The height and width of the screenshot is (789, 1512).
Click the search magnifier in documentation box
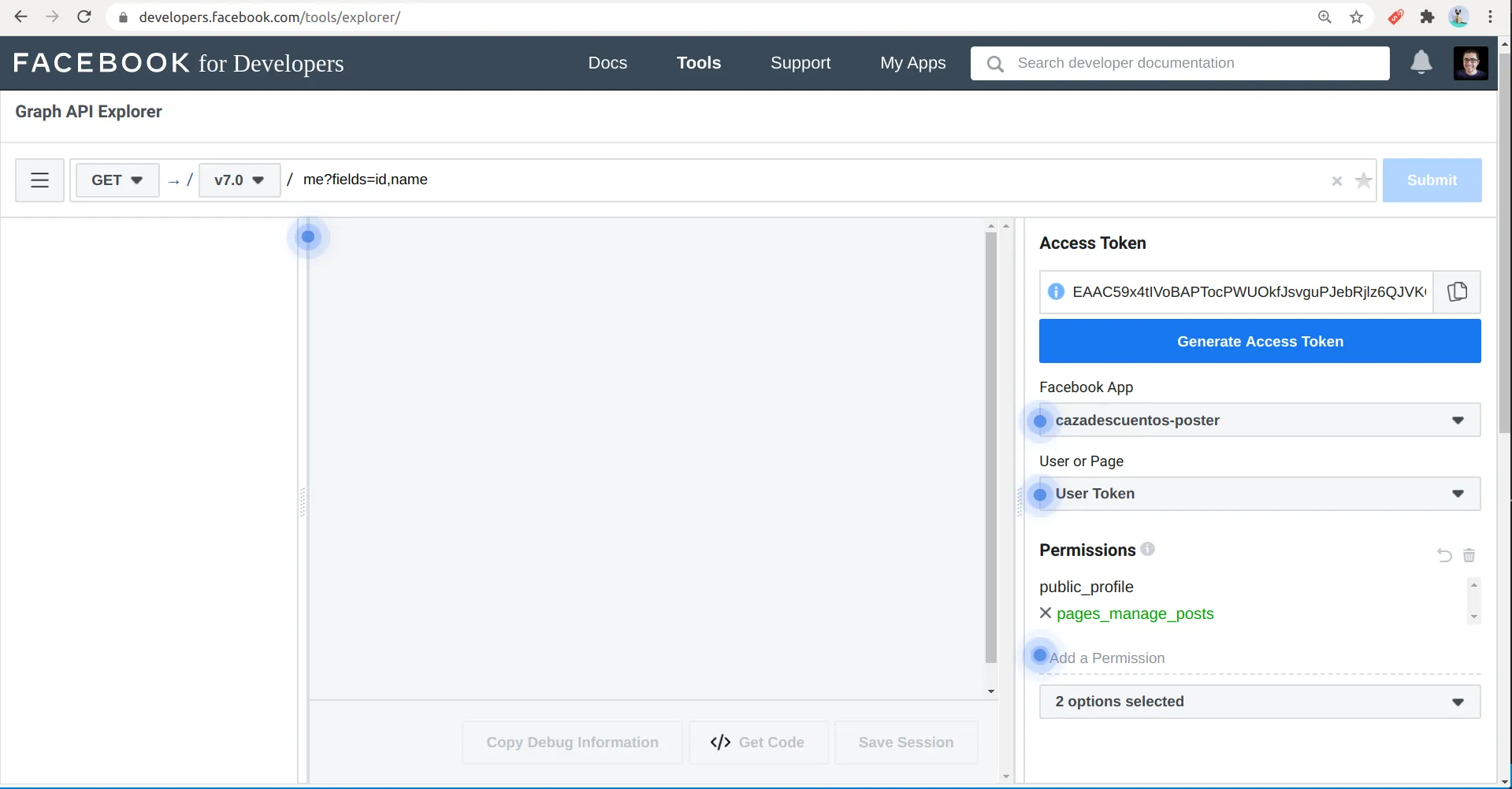coord(995,64)
